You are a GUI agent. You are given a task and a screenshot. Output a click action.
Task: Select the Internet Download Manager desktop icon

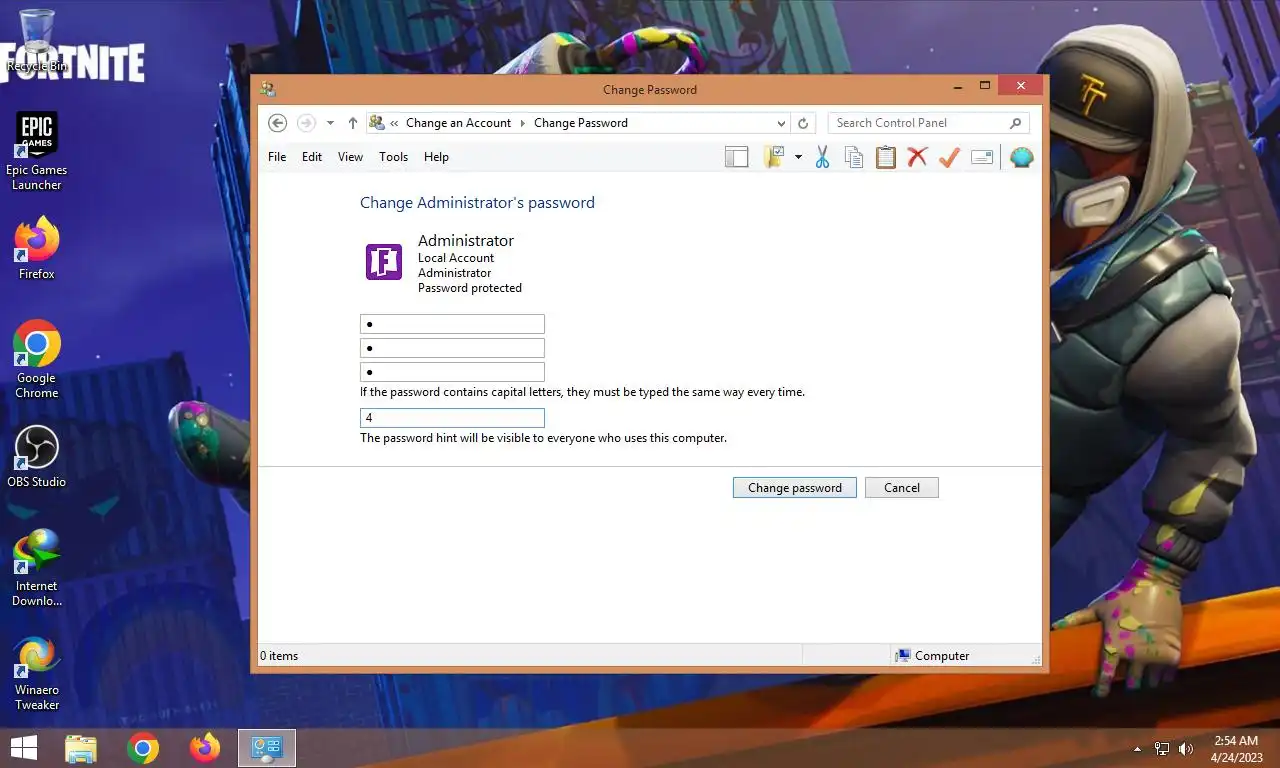coord(37,568)
